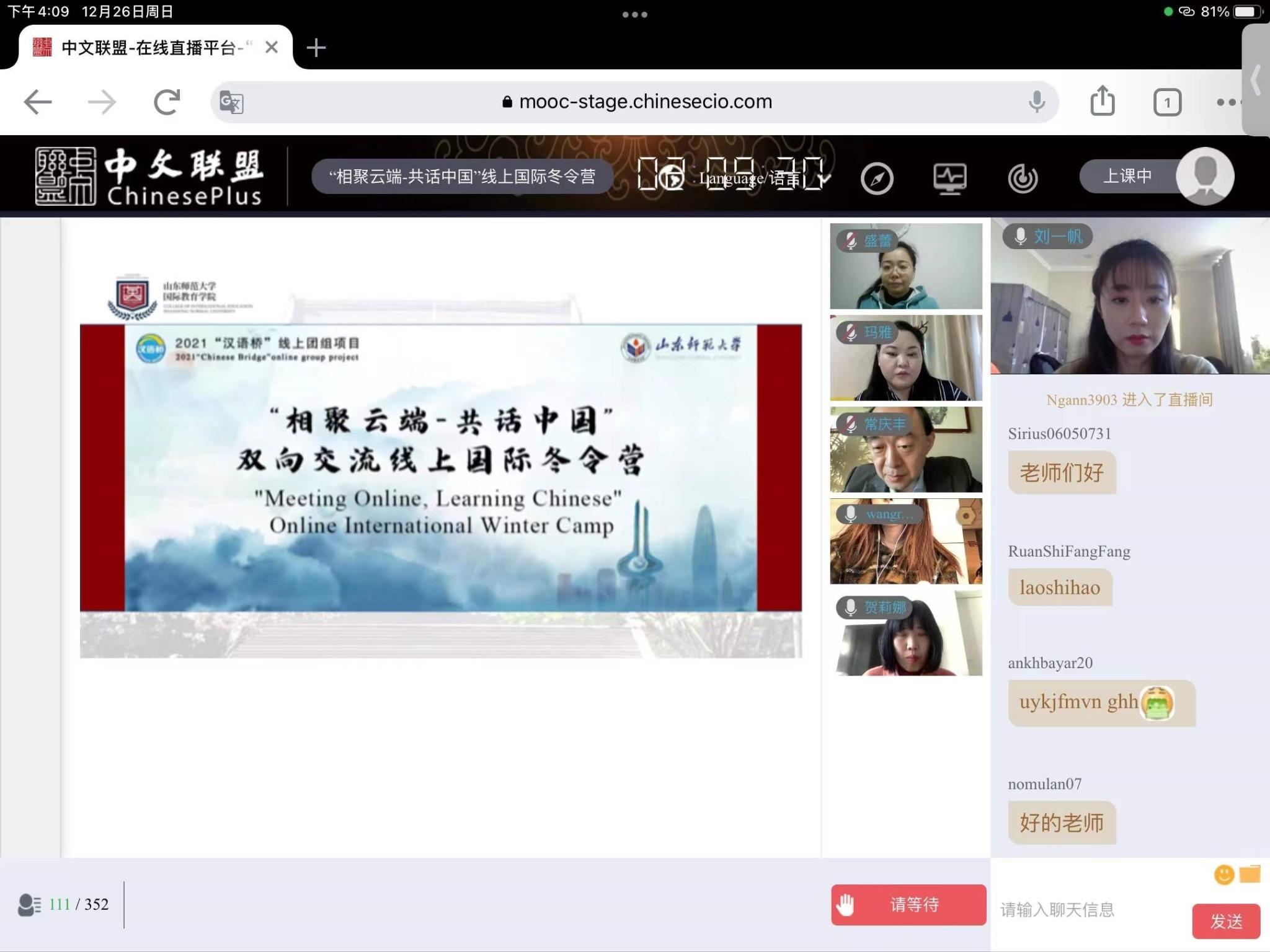The image size is (1270, 952).
Task: Click the 发送 send button
Action: point(1225,922)
